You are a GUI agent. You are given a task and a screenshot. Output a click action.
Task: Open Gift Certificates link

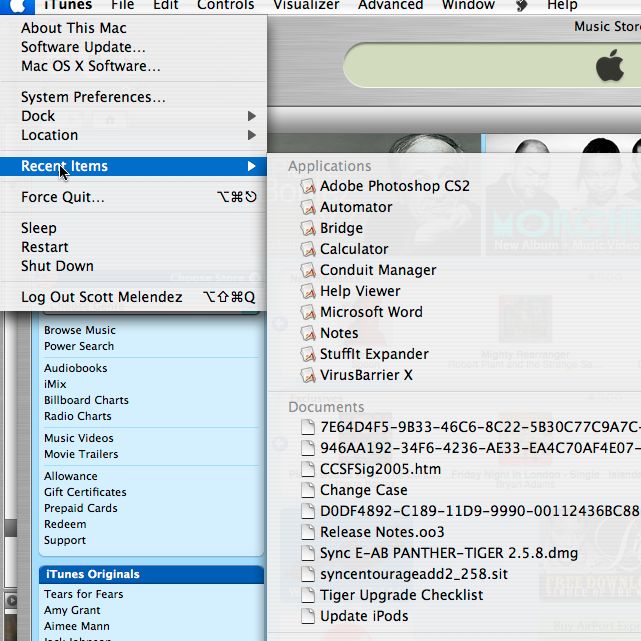tap(85, 492)
